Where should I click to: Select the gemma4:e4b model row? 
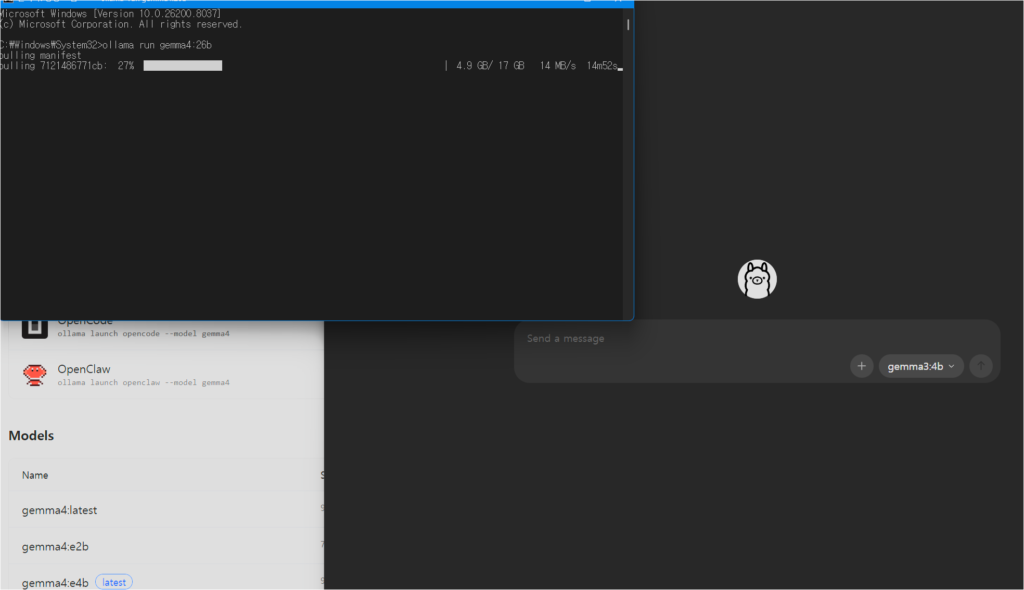55,582
